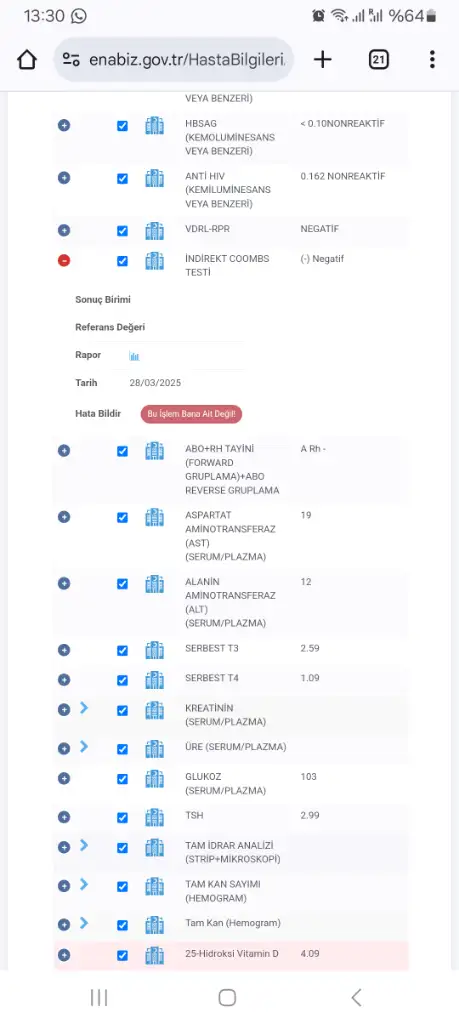Viewport: 459px width, 1024px height.
Task: Collapse the İNDİREKT COOMBS TESTİ details
Action: [x=64, y=261]
